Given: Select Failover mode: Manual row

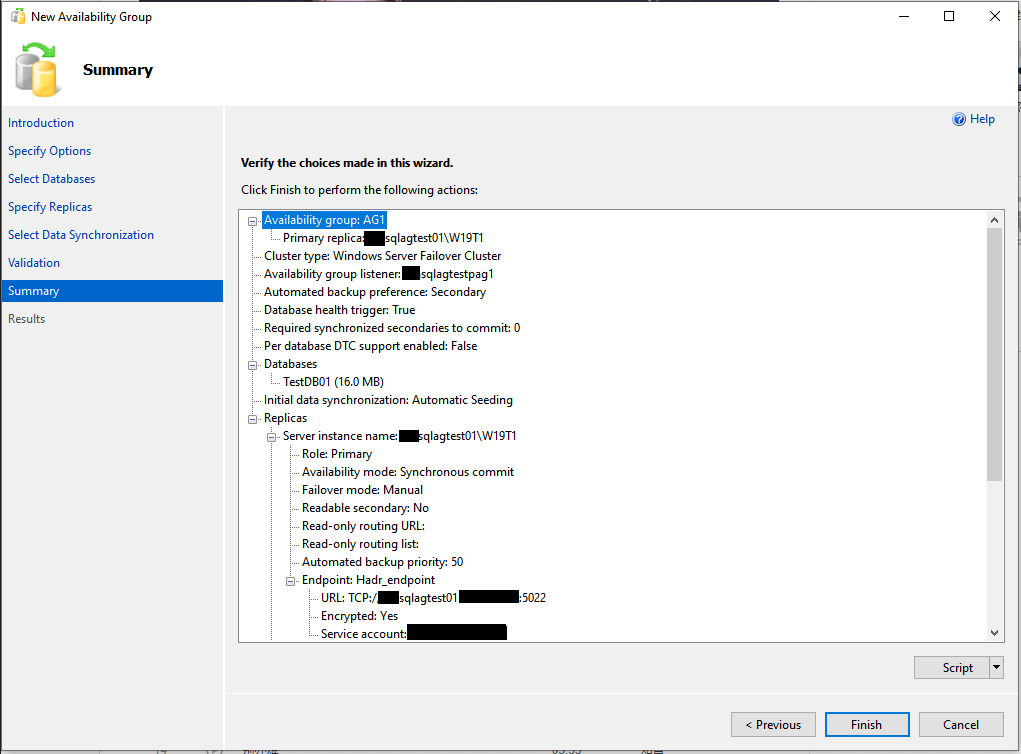Looking at the screenshot, I should 362,490.
